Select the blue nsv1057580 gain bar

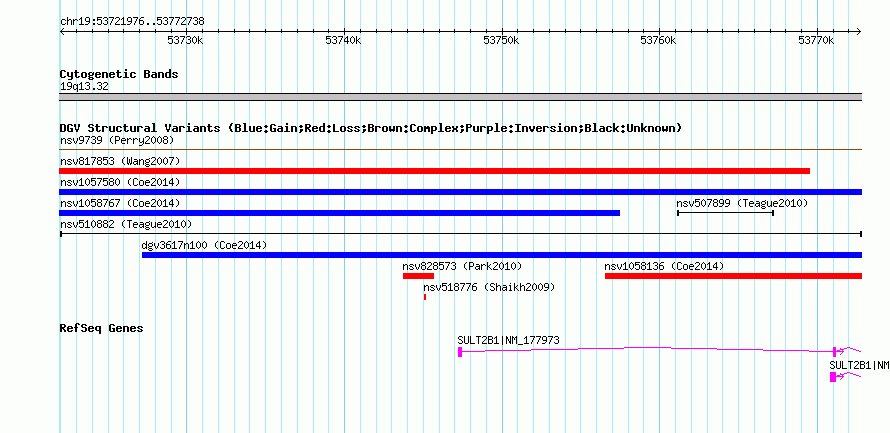[460, 192]
